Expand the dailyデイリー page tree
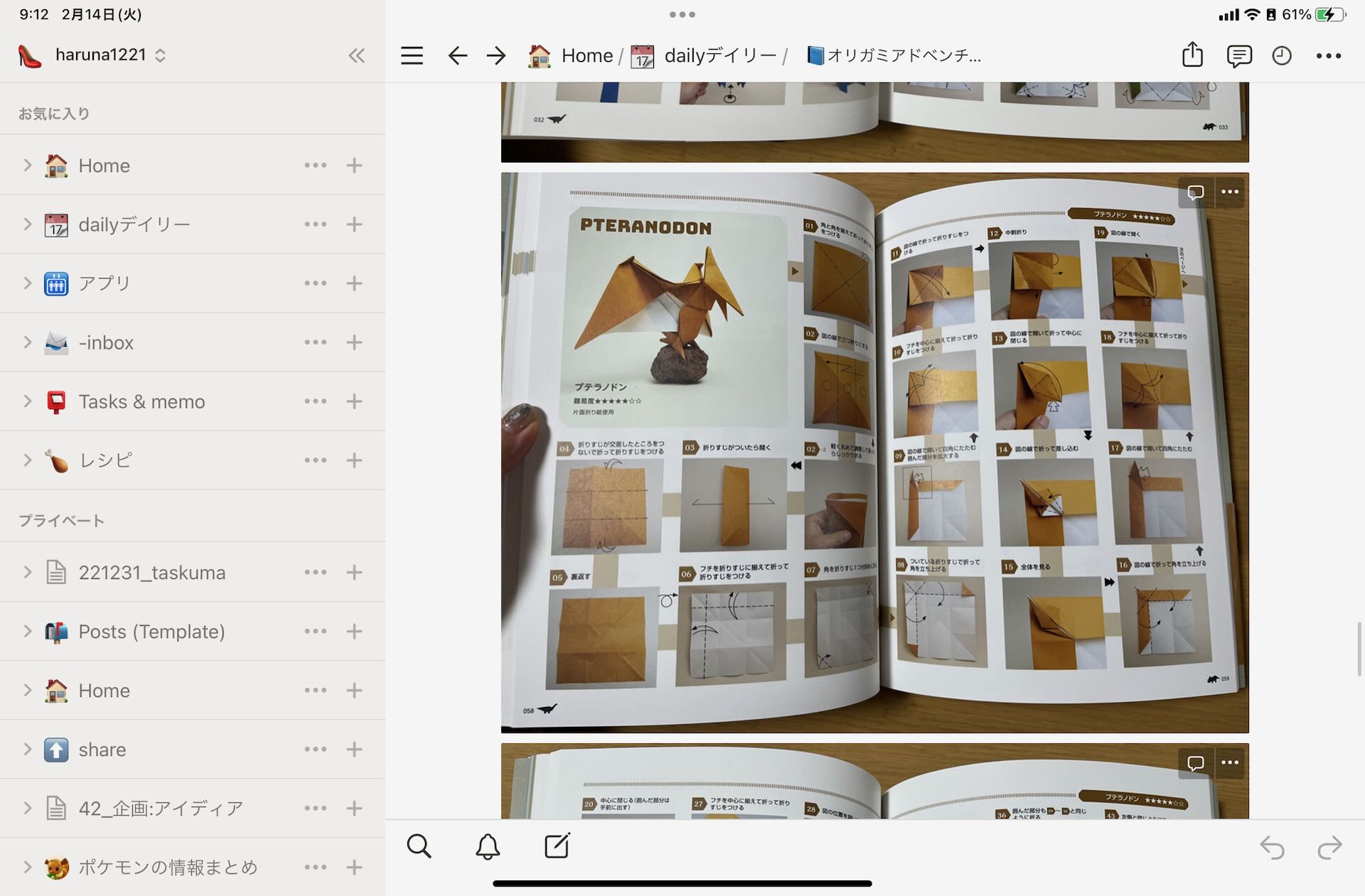1365x896 pixels. pyautogui.click(x=27, y=225)
